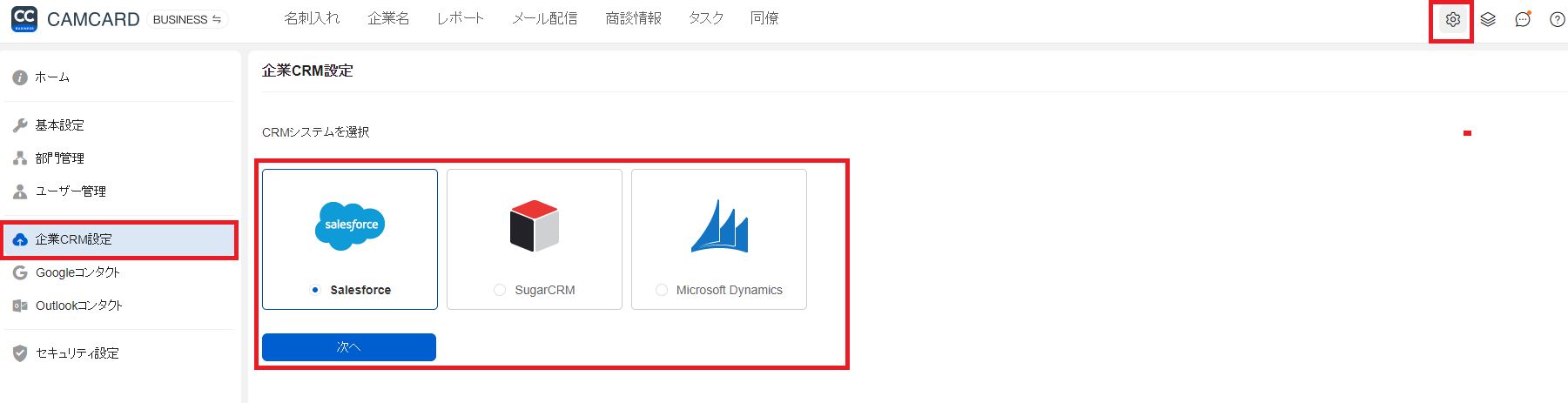Click the person icon for ユーザー管理
Image resolution: width=1568 pixels, height=403 pixels.
[20, 191]
